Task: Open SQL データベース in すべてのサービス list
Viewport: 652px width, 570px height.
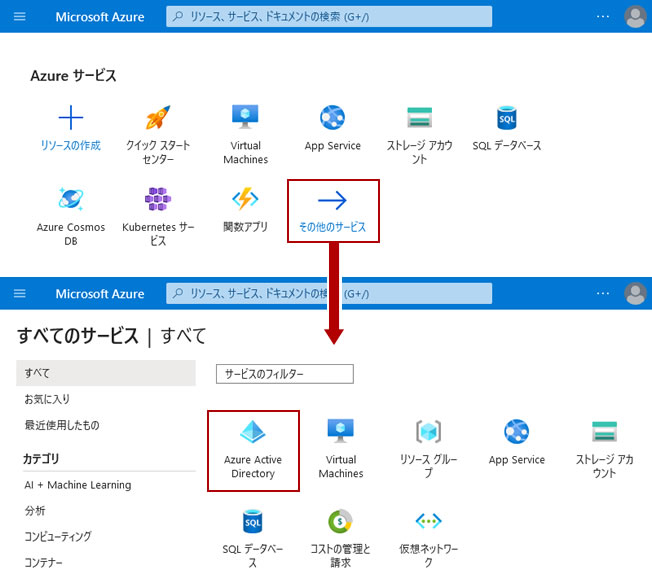Action: [253, 538]
